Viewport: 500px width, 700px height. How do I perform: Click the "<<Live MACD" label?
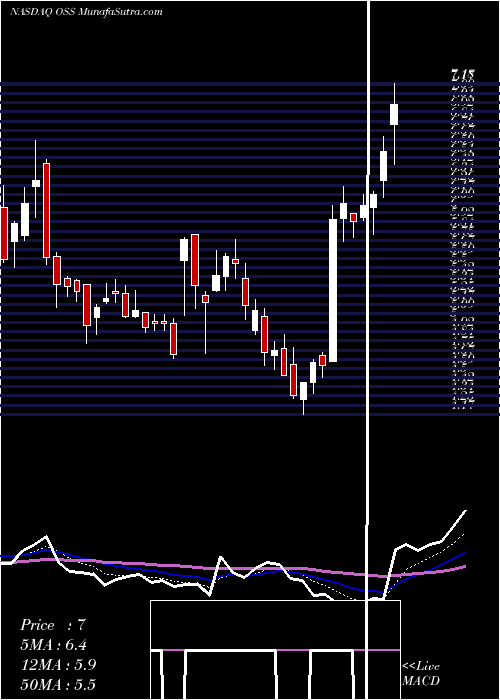point(421,674)
